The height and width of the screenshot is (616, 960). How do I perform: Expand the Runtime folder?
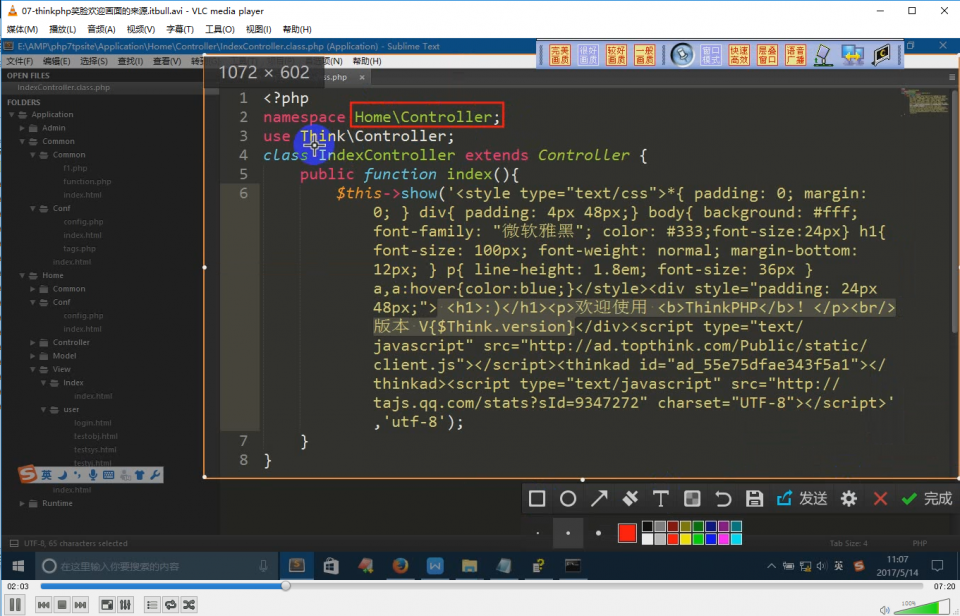point(22,503)
